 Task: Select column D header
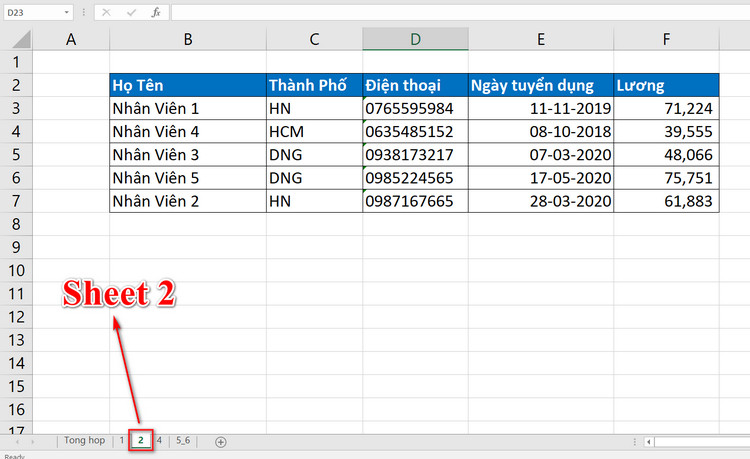415,39
